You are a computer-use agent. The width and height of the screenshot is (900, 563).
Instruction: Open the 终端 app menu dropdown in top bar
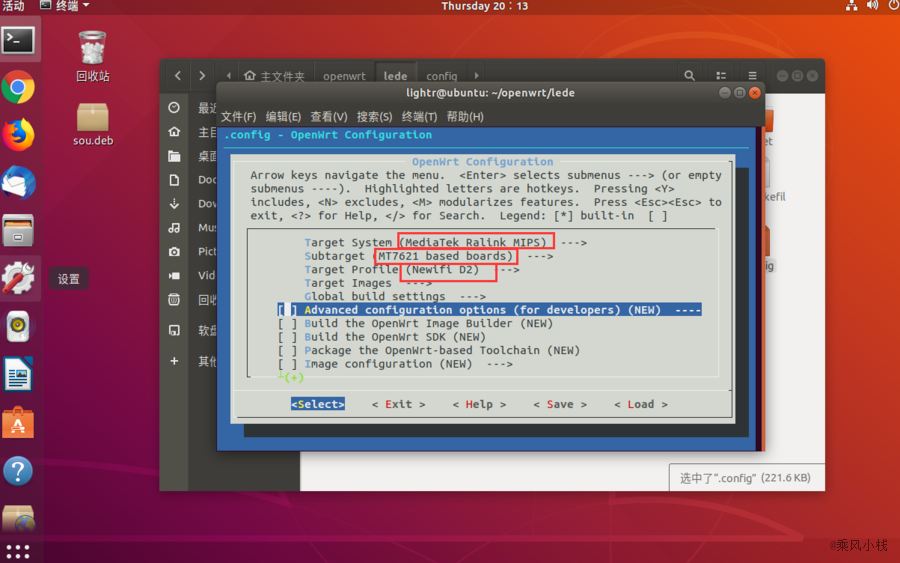pos(65,6)
